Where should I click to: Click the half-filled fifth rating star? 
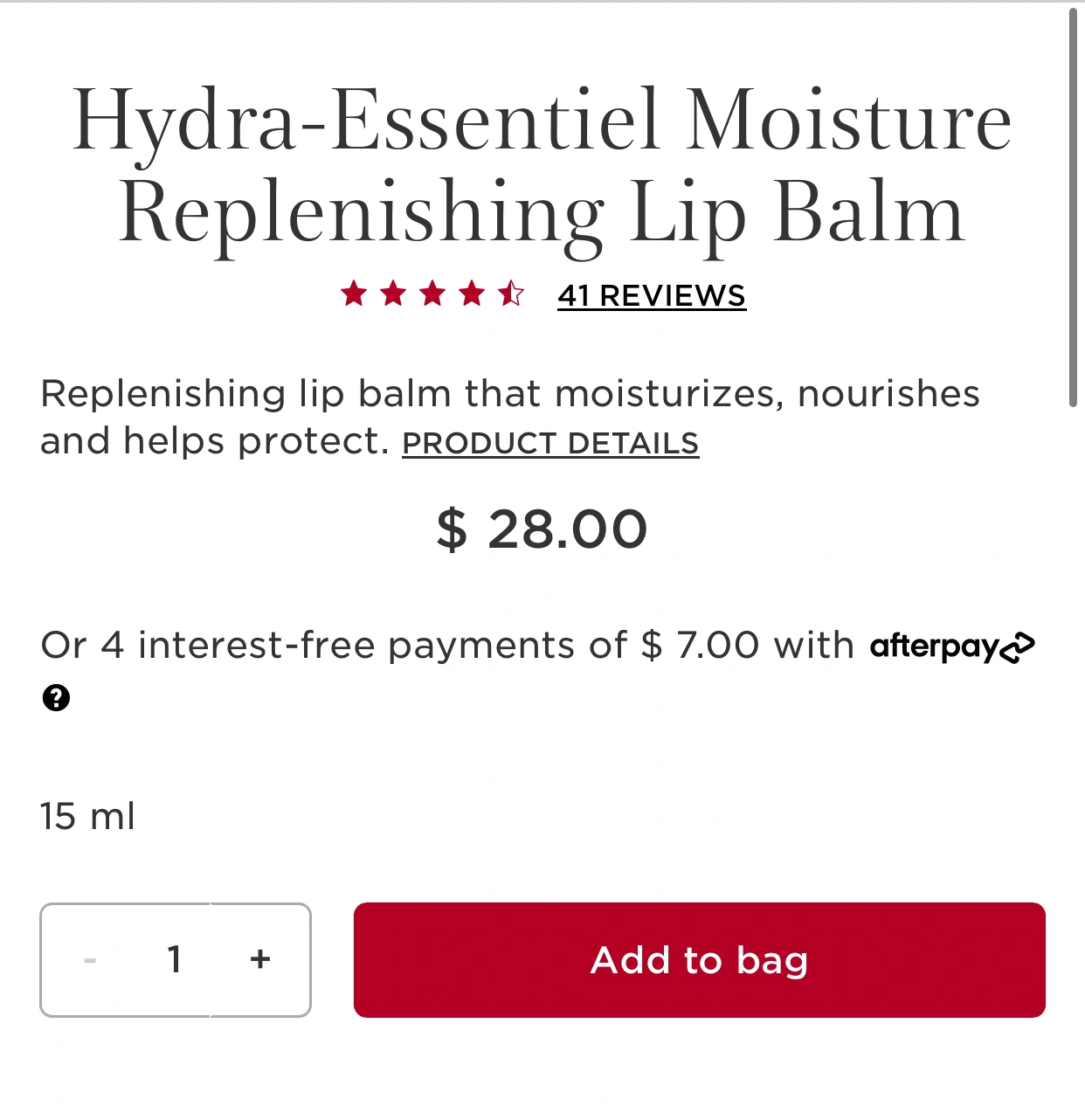[511, 294]
